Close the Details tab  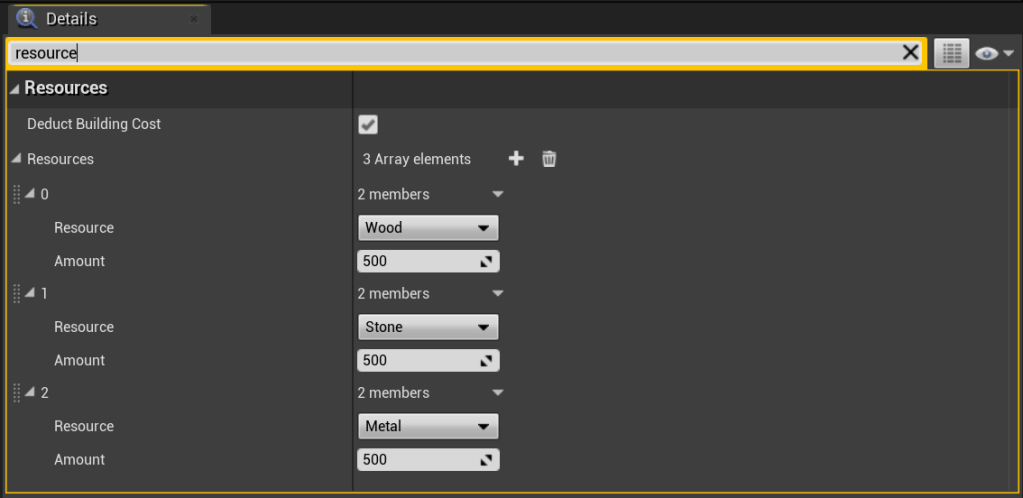194,20
